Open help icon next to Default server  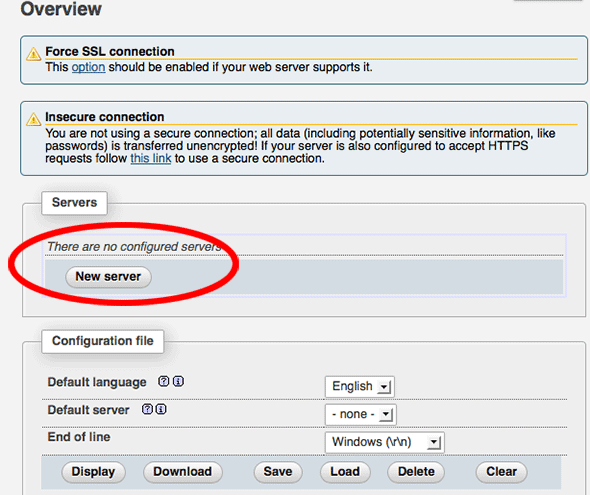point(147,409)
